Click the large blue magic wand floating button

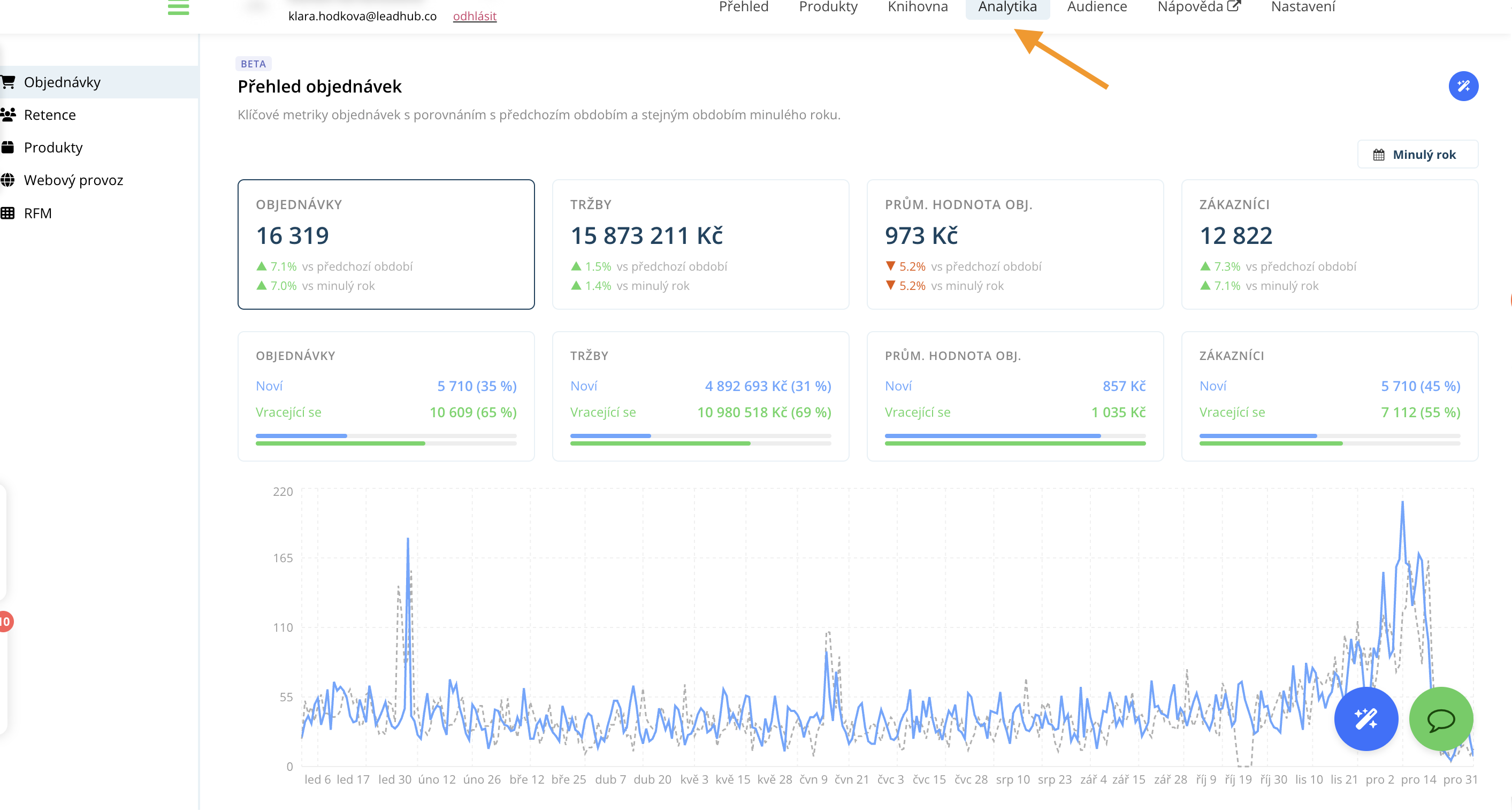click(x=1366, y=719)
